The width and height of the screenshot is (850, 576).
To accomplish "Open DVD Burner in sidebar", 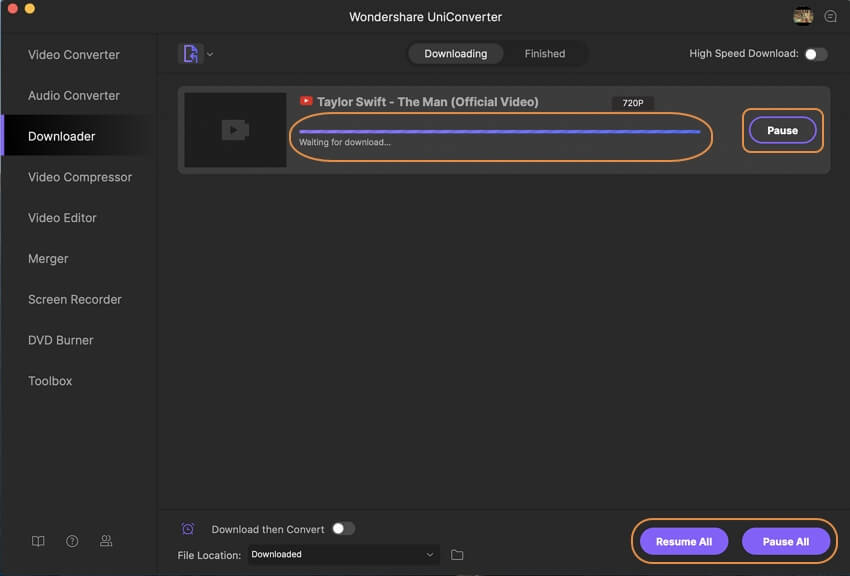I will point(60,340).
